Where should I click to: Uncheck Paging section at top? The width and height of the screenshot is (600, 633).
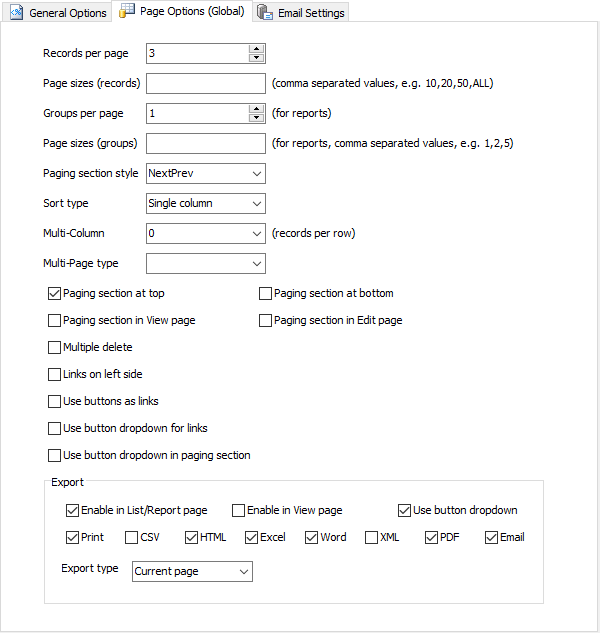[54, 294]
